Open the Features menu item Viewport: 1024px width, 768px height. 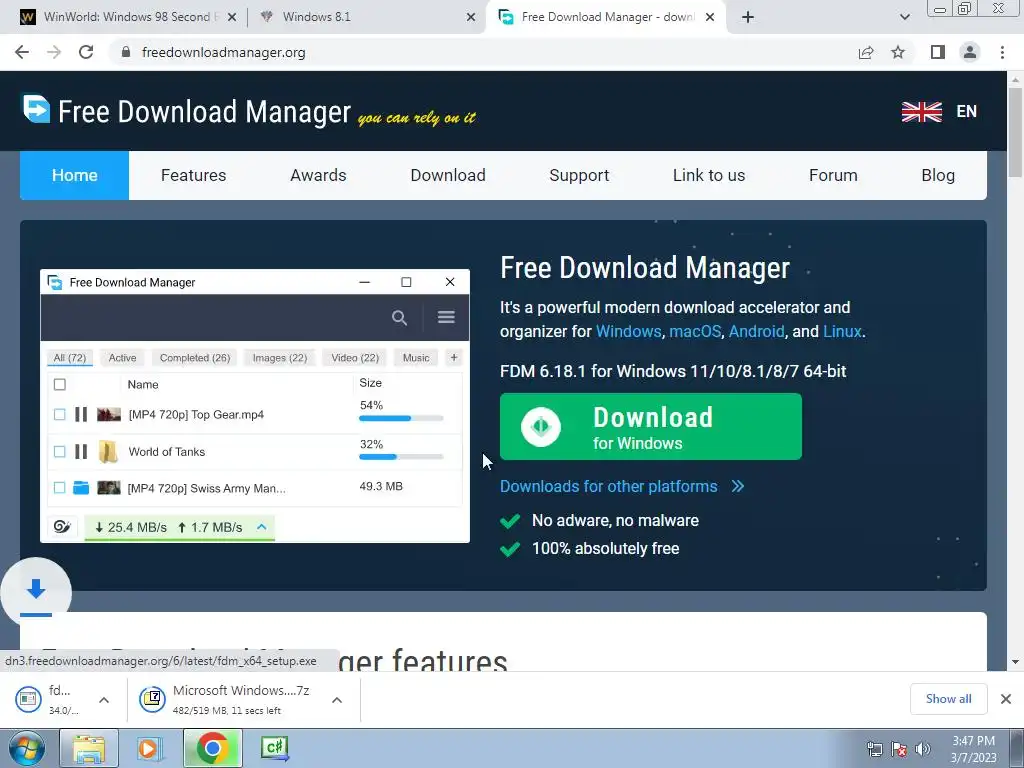[193, 175]
